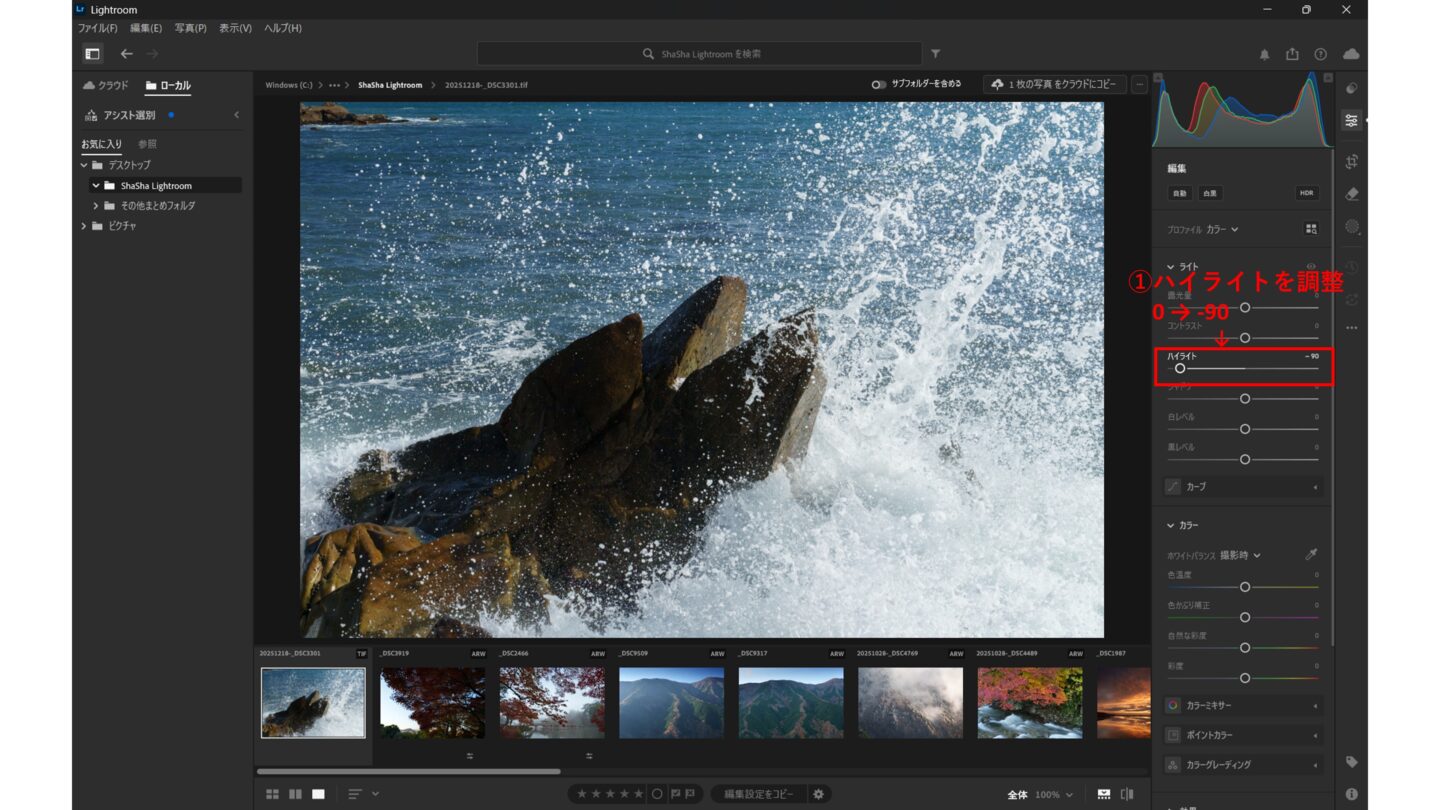1440x810 pixels.
Task: Expand the その他まとめフォルダ folder
Action: pyautogui.click(x=96, y=206)
